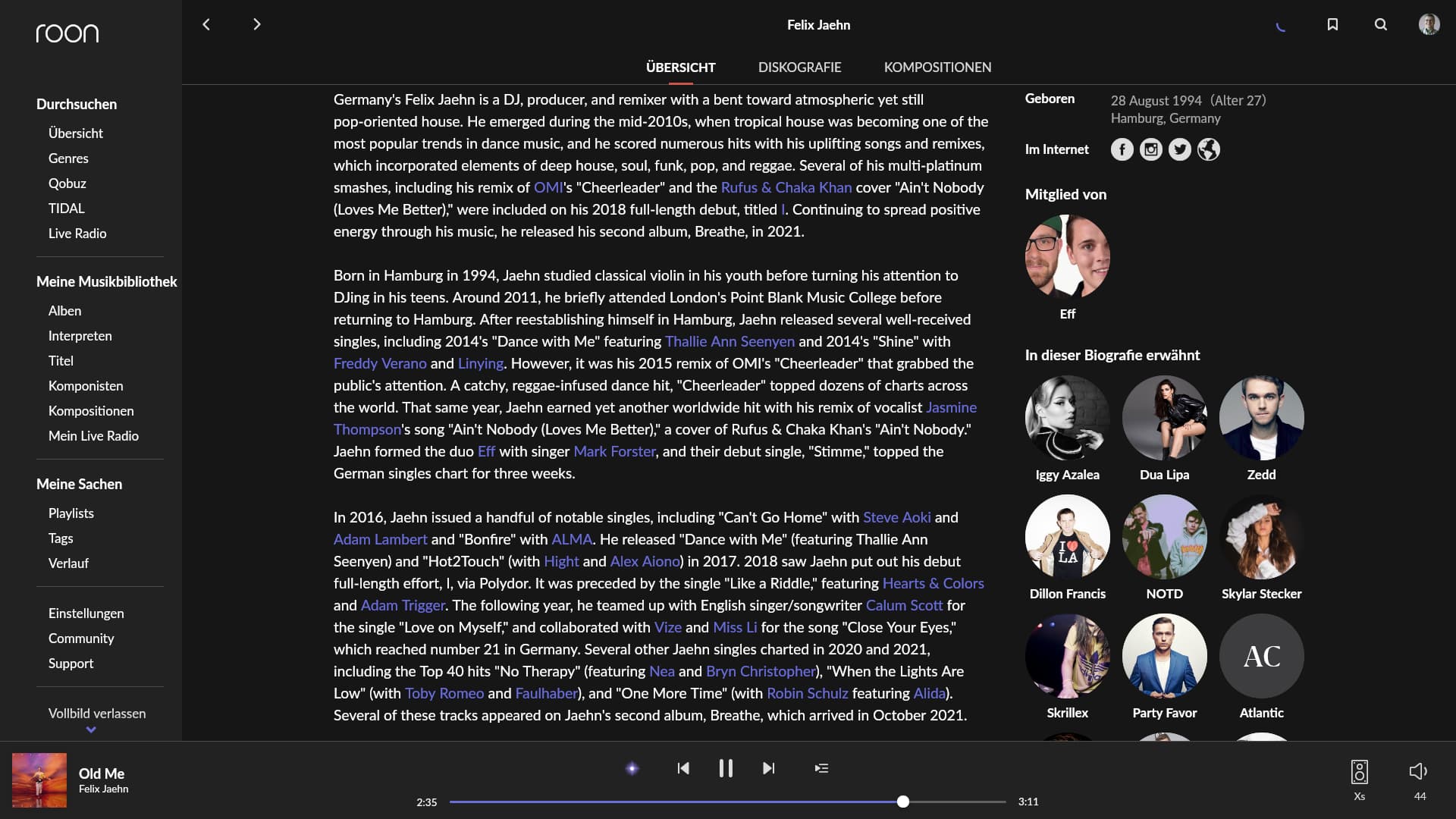
Task: Follow the Thallie Ann Seenyen link
Action: click(730, 341)
